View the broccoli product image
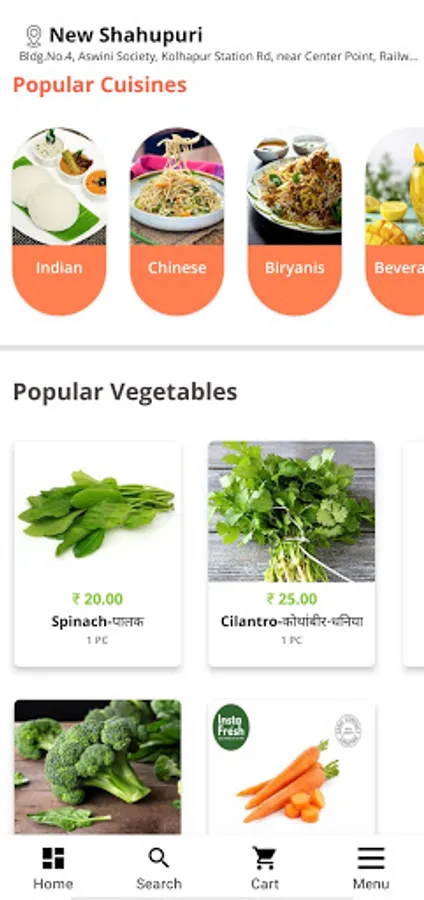This screenshot has height=900, width=424. pyautogui.click(x=98, y=766)
